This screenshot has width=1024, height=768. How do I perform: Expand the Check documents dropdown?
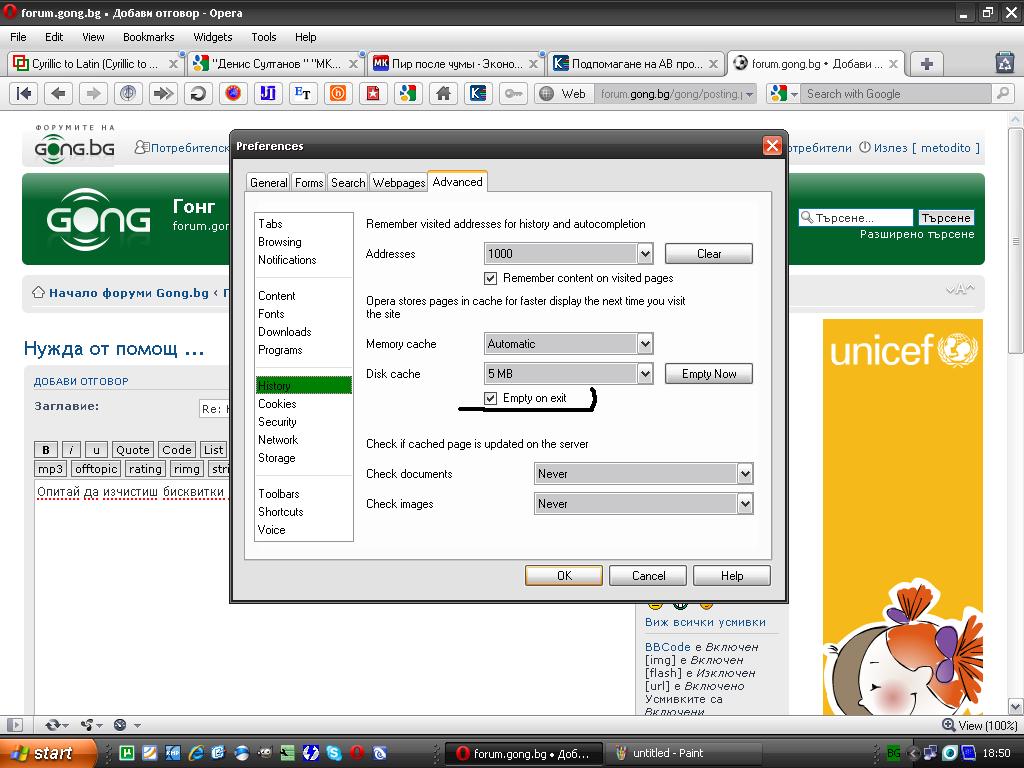(x=744, y=473)
